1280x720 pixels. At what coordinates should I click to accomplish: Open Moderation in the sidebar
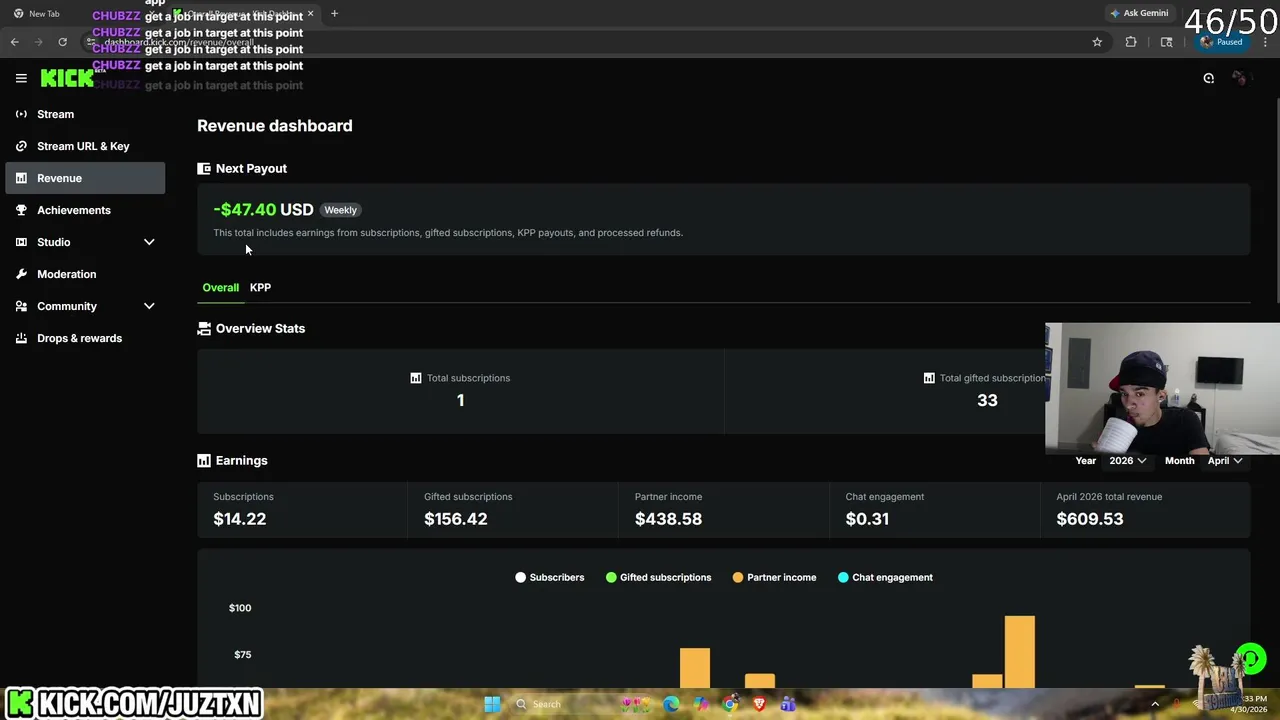pos(86,274)
